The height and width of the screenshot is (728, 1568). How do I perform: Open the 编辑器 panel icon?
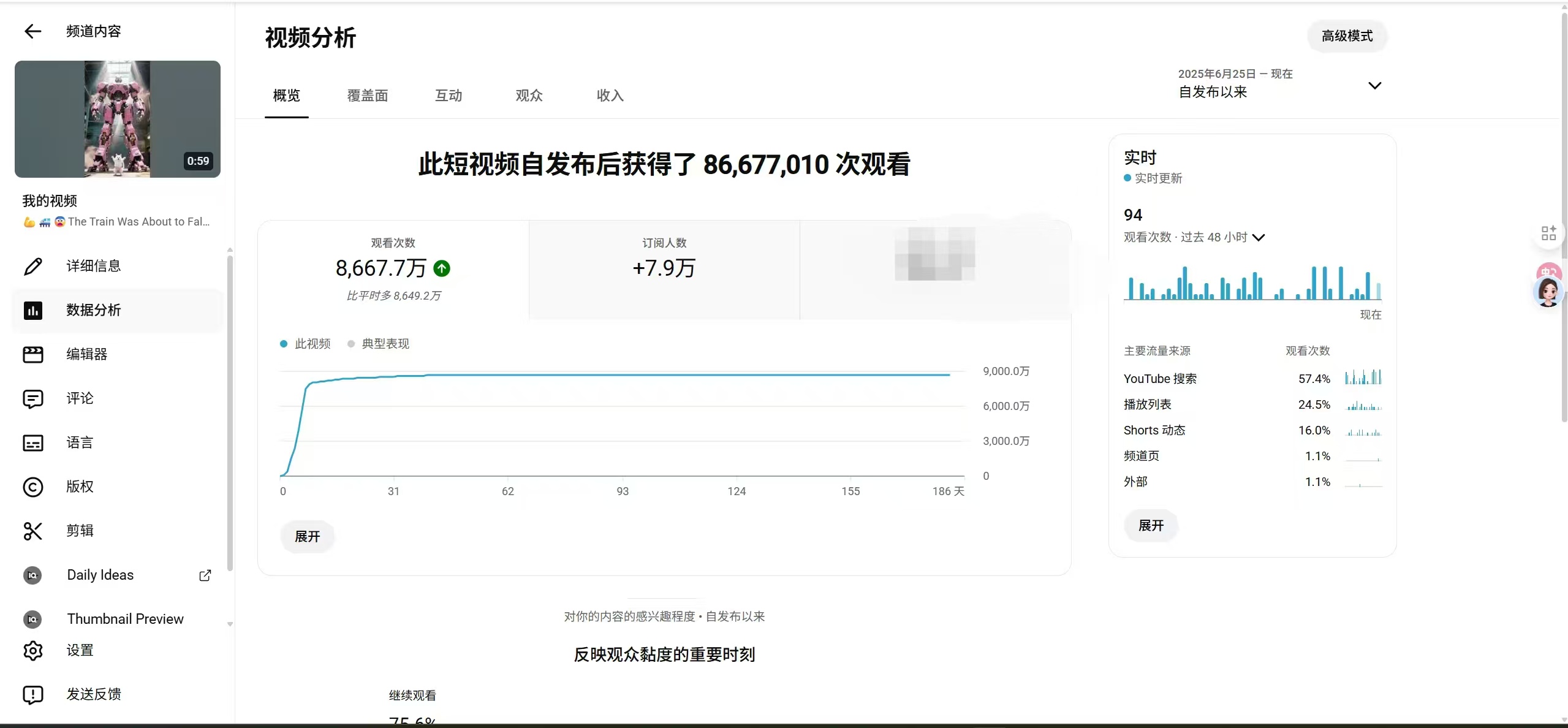point(33,354)
